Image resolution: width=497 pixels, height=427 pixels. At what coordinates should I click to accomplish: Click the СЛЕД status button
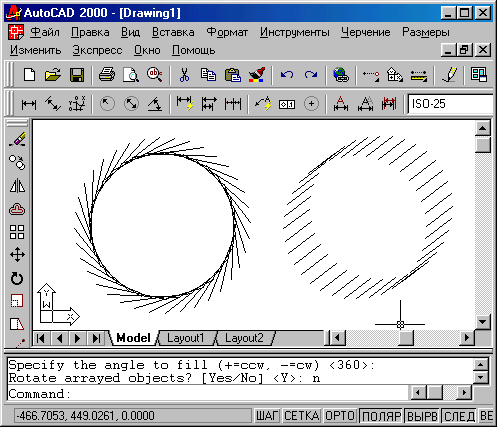[459, 416]
